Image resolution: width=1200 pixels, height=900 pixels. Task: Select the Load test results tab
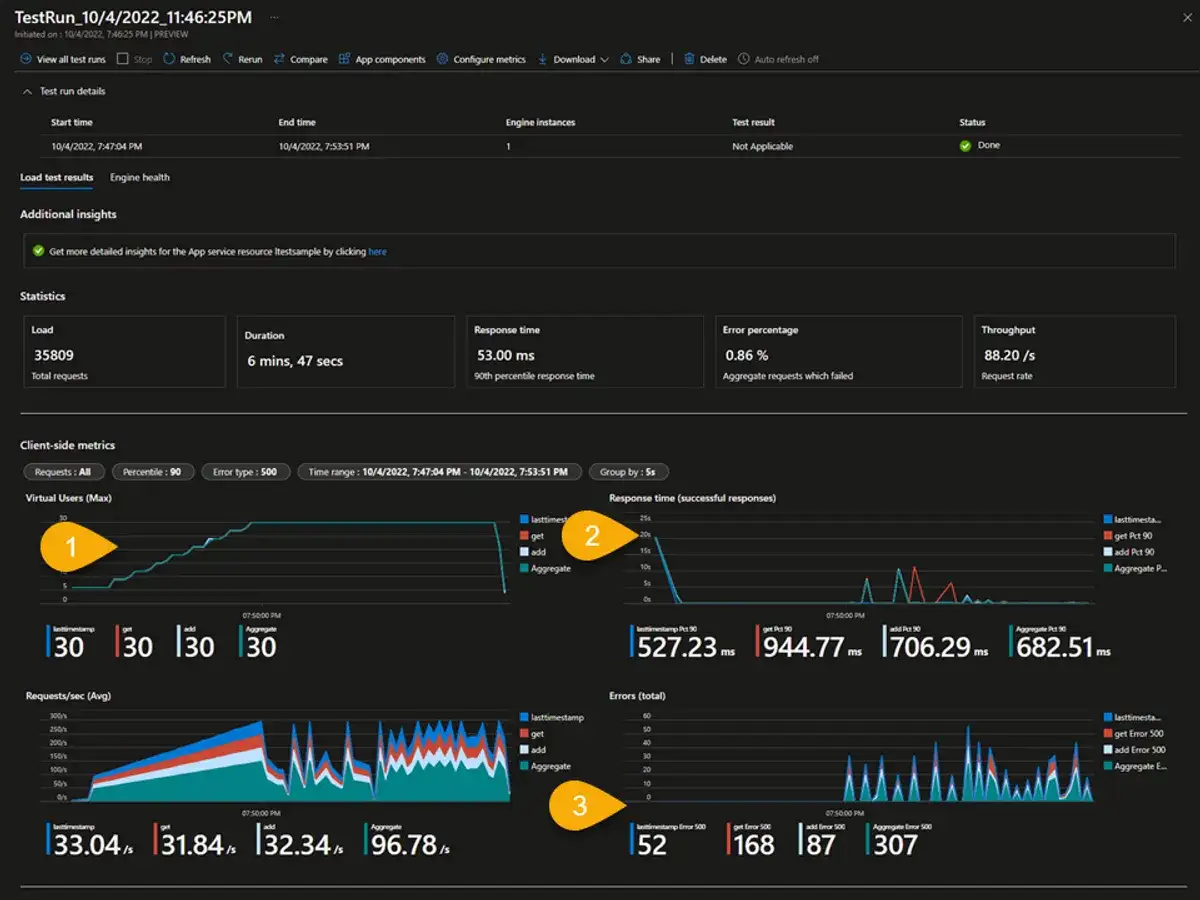pos(56,177)
